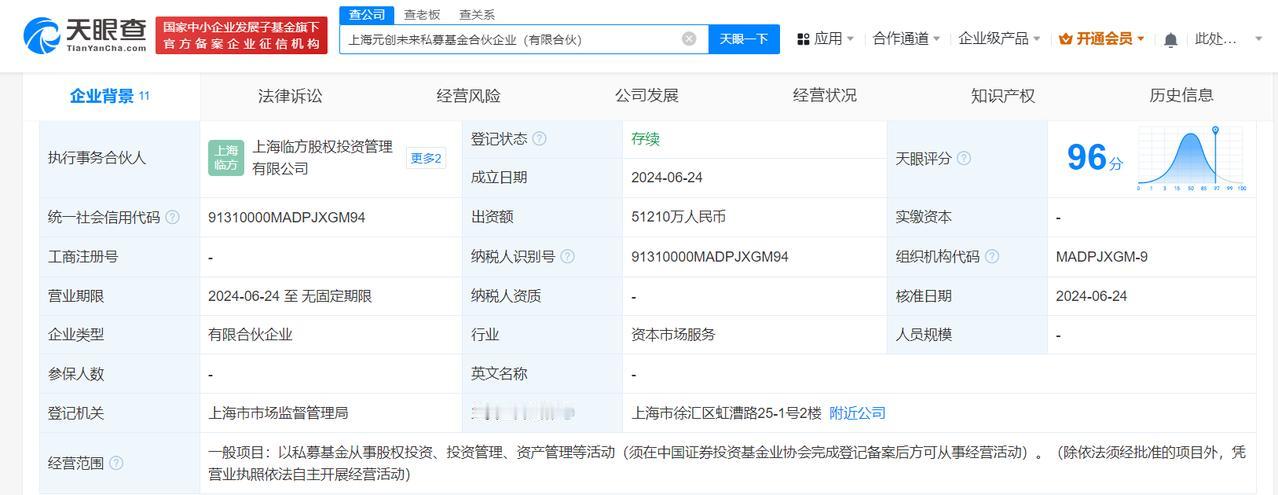Click the 应用 grid icon
Viewport: 1278px width, 495px height.
point(803,39)
